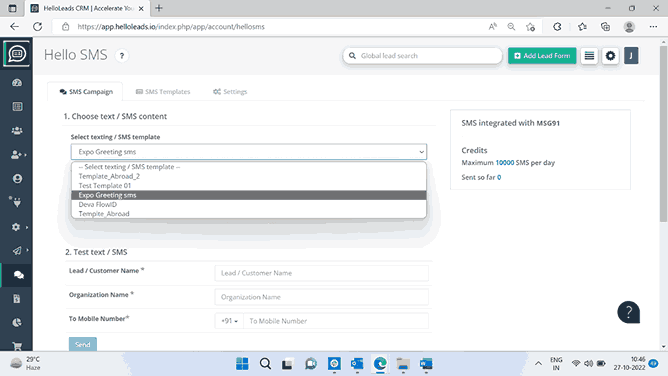Open the browser collections icon
The height and width of the screenshot is (376, 668).
point(605,27)
